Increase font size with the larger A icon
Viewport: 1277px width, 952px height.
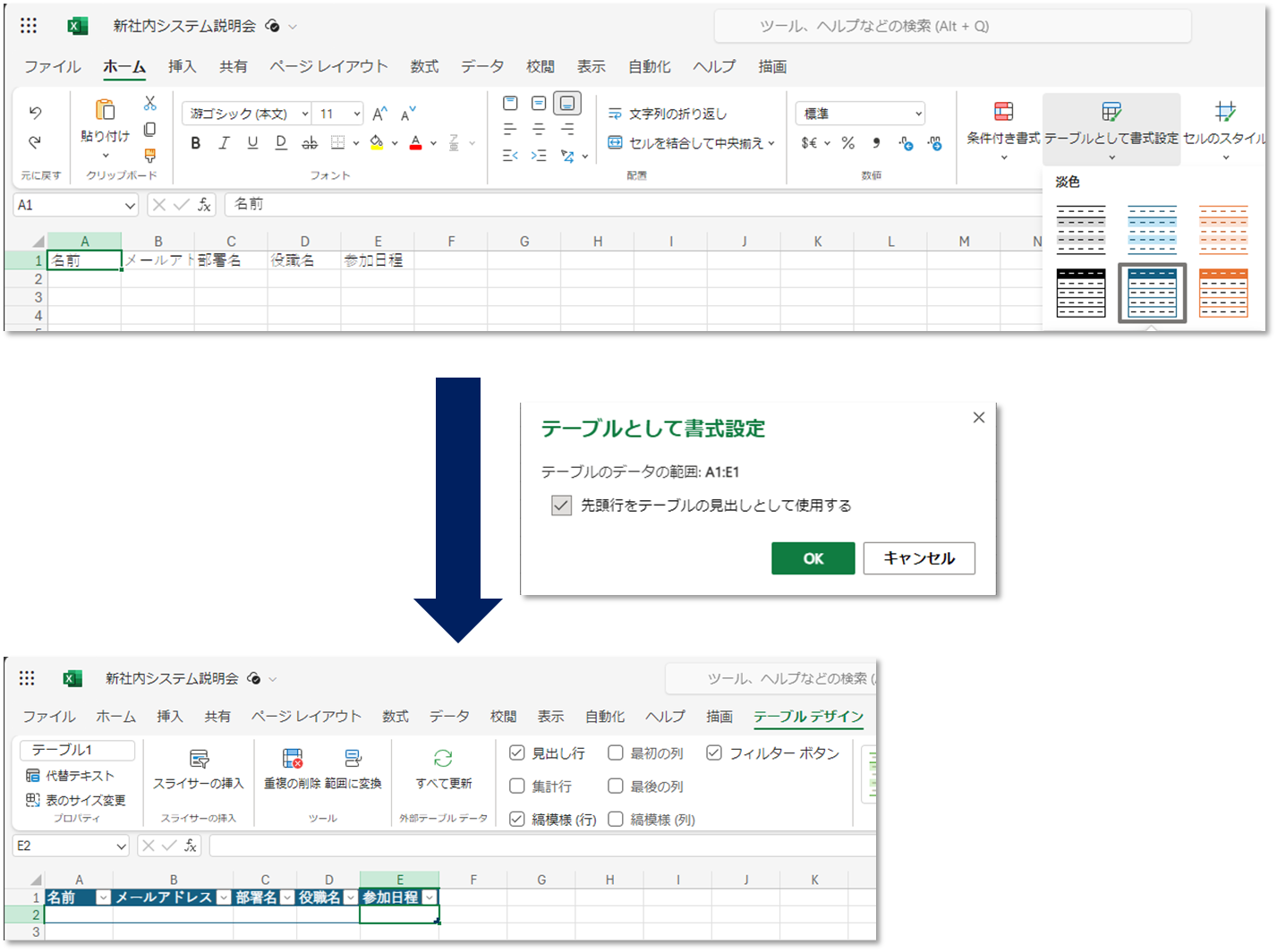point(379,114)
